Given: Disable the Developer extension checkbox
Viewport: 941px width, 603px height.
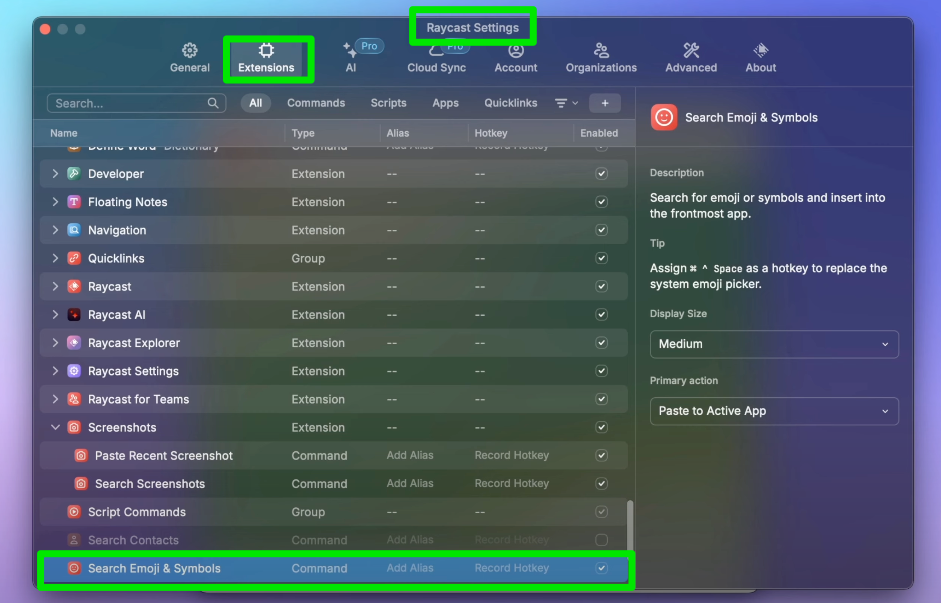Looking at the screenshot, I should (601, 173).
